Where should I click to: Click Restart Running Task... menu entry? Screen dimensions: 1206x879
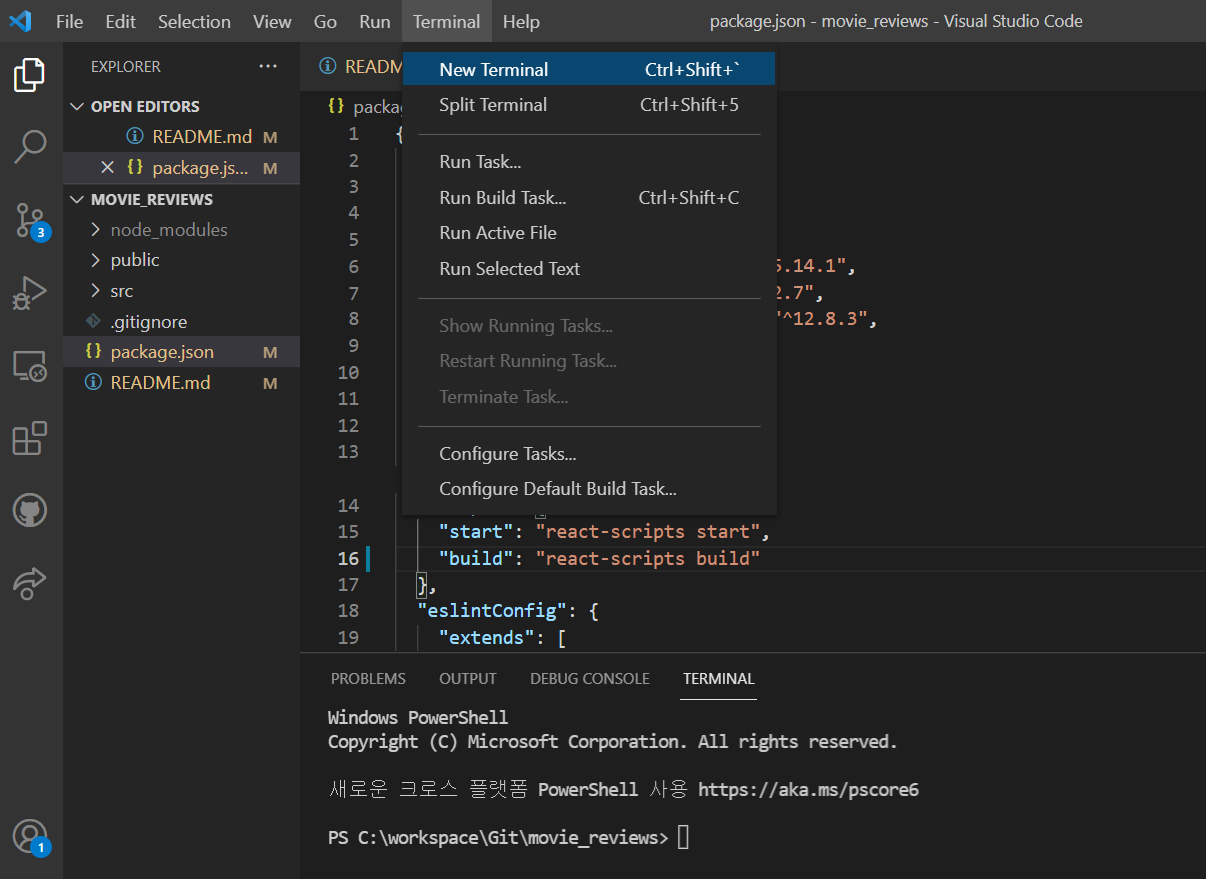pos(589,361)
